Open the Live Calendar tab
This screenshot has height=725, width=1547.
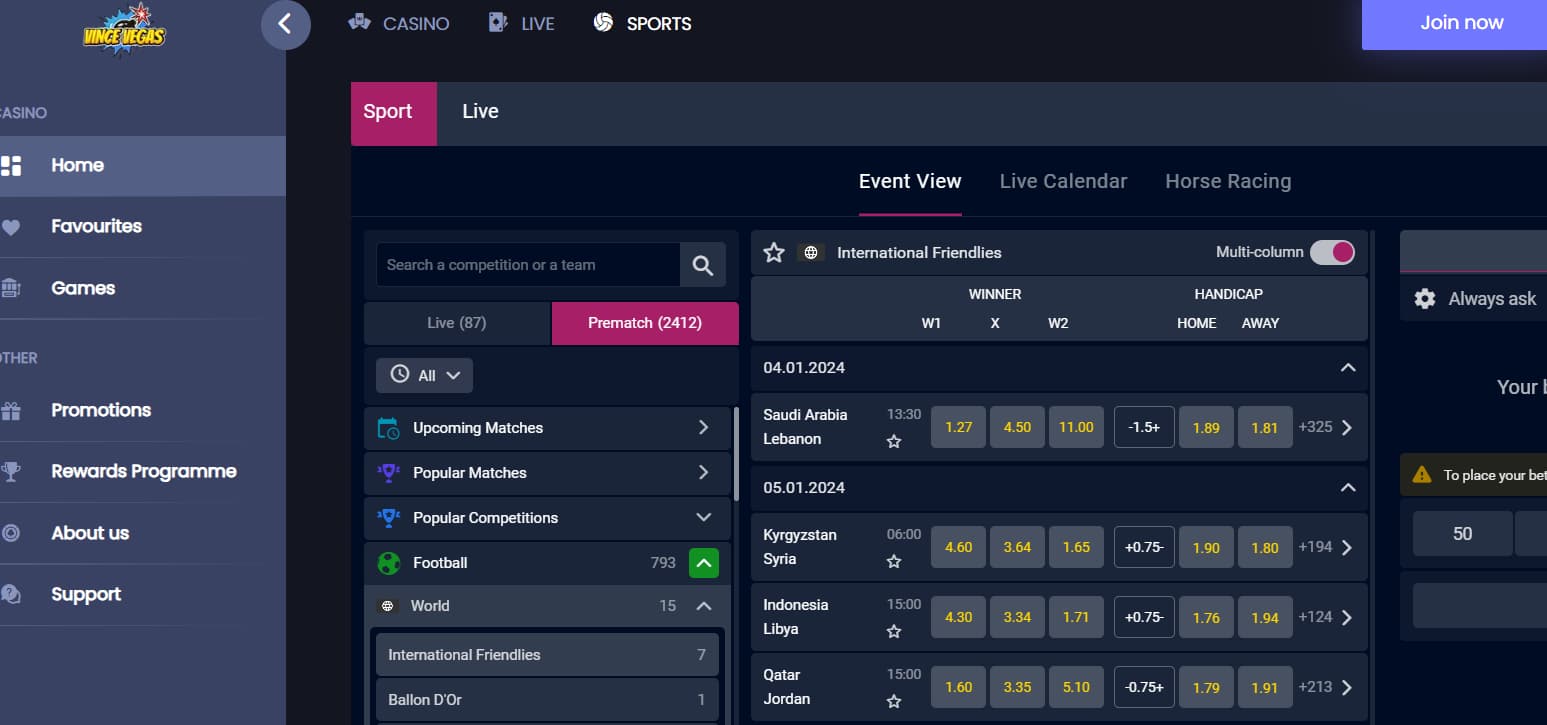(x=1063, y=181)
